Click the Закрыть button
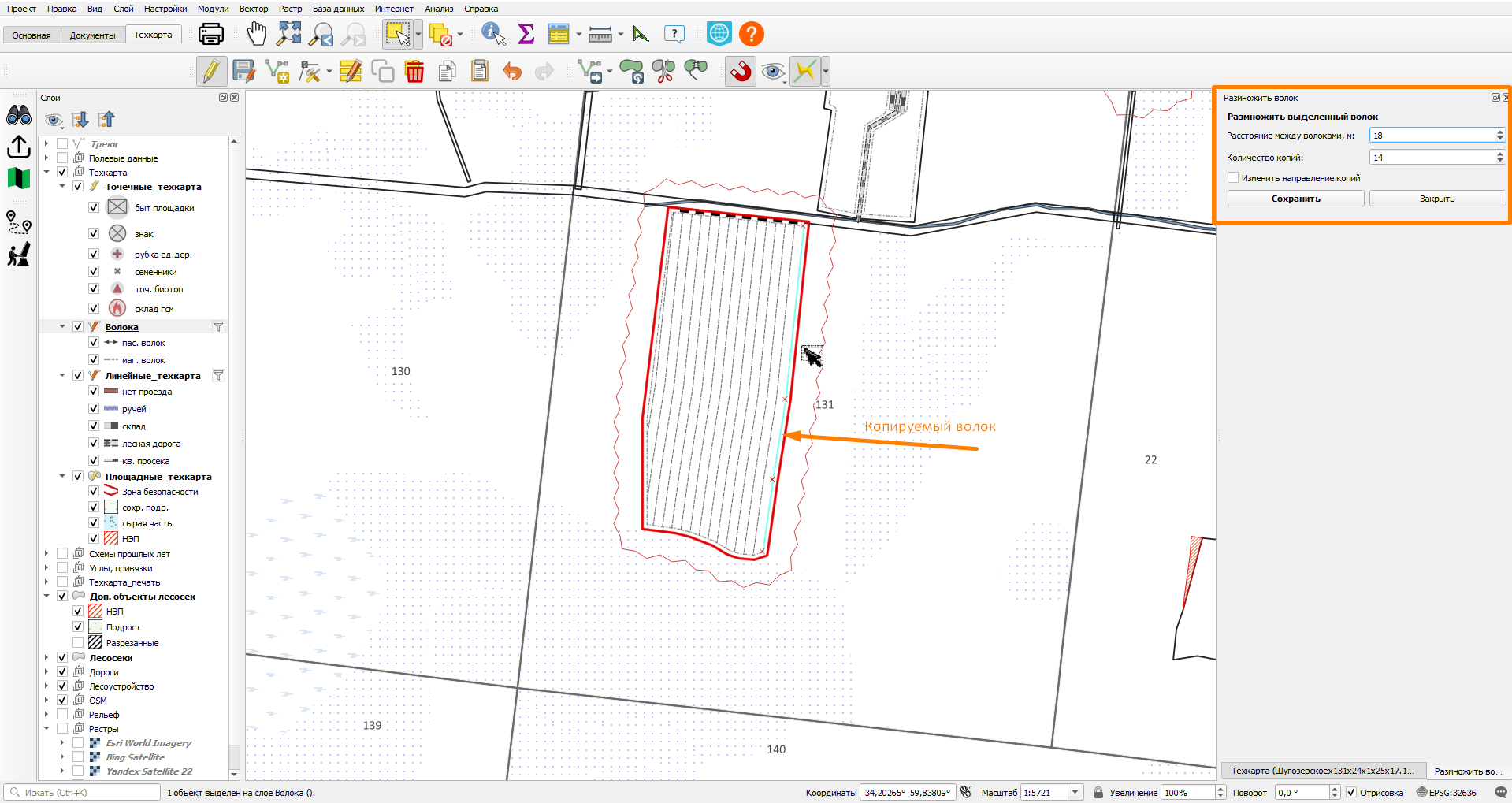This screenshot has height=803, width=1512. (1437, 199)
